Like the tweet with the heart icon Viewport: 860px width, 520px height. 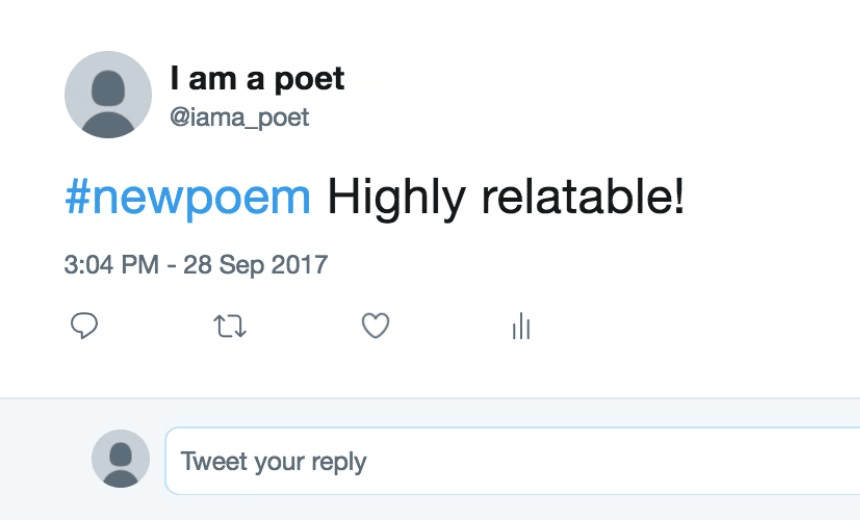point(375,326)
